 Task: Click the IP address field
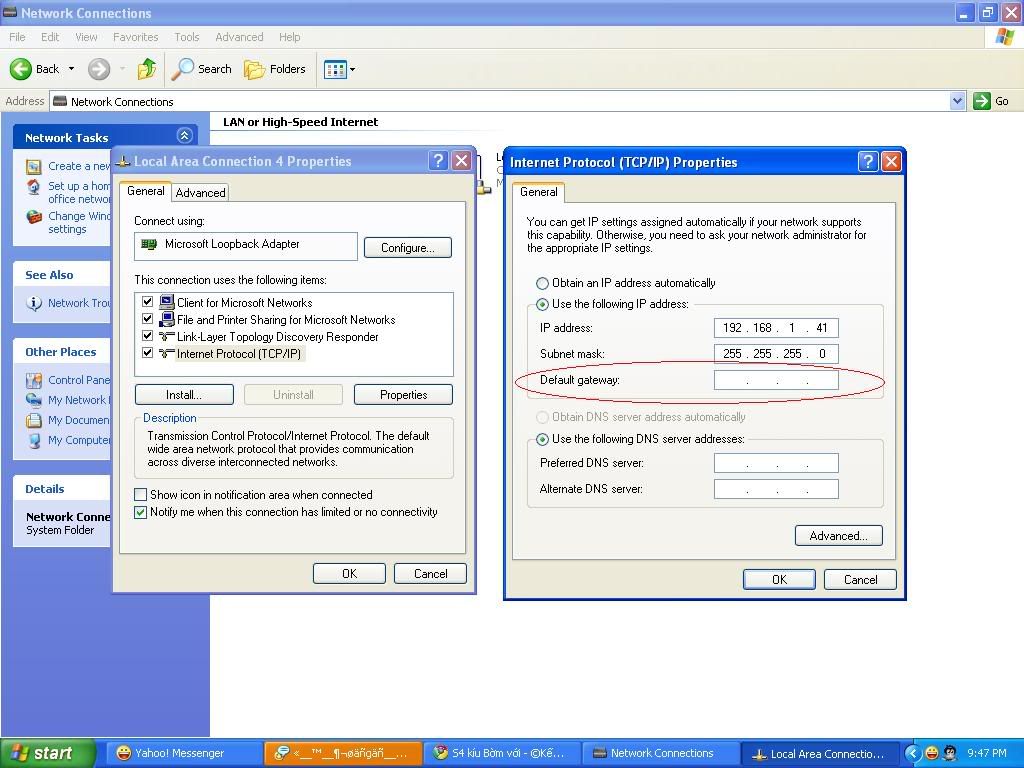coord(776,328)
